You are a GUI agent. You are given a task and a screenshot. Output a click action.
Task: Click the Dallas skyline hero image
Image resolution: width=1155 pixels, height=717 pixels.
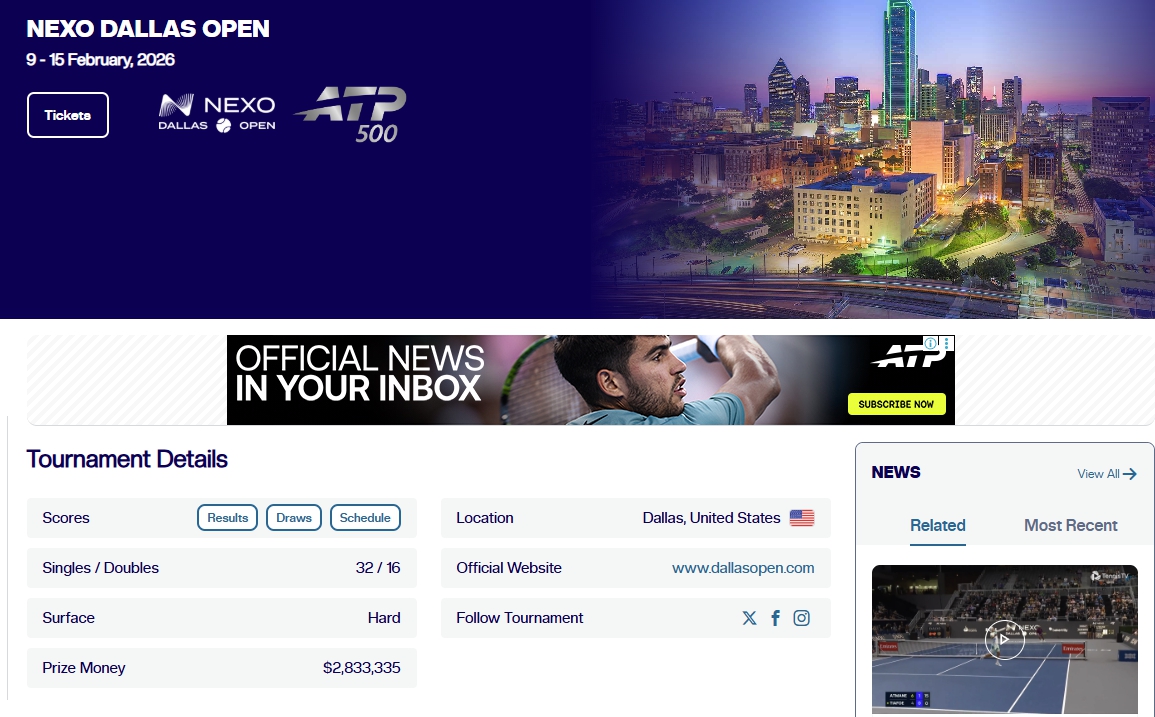click(x=873, y=159)
